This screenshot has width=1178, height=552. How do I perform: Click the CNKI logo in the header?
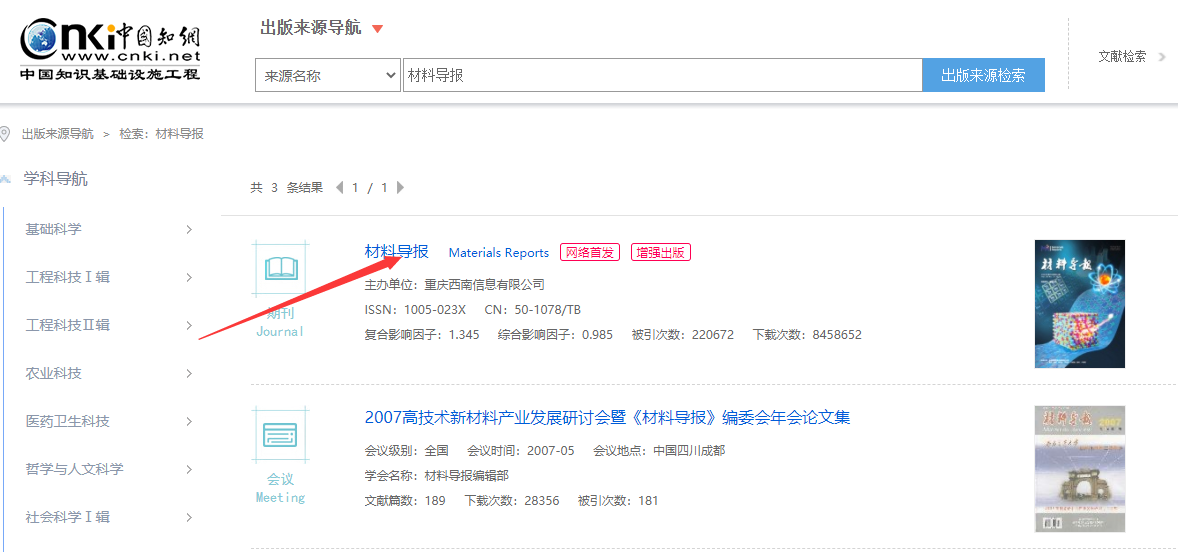[110, 50]
